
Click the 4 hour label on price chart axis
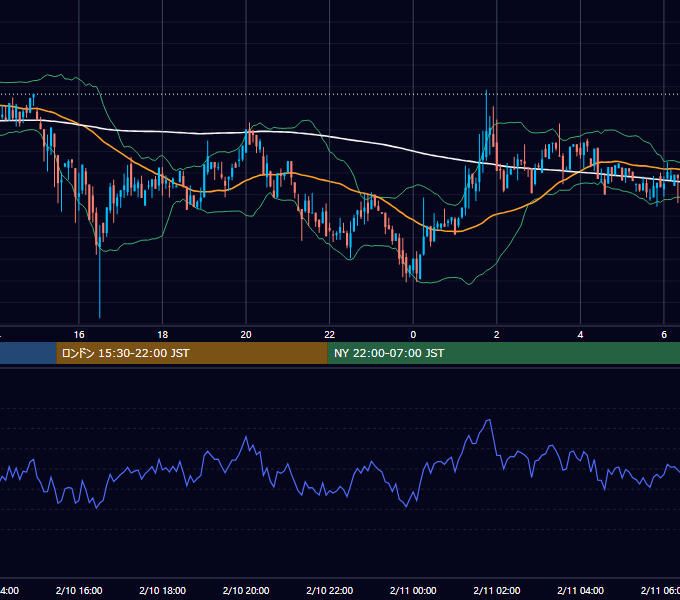point(580,335)
